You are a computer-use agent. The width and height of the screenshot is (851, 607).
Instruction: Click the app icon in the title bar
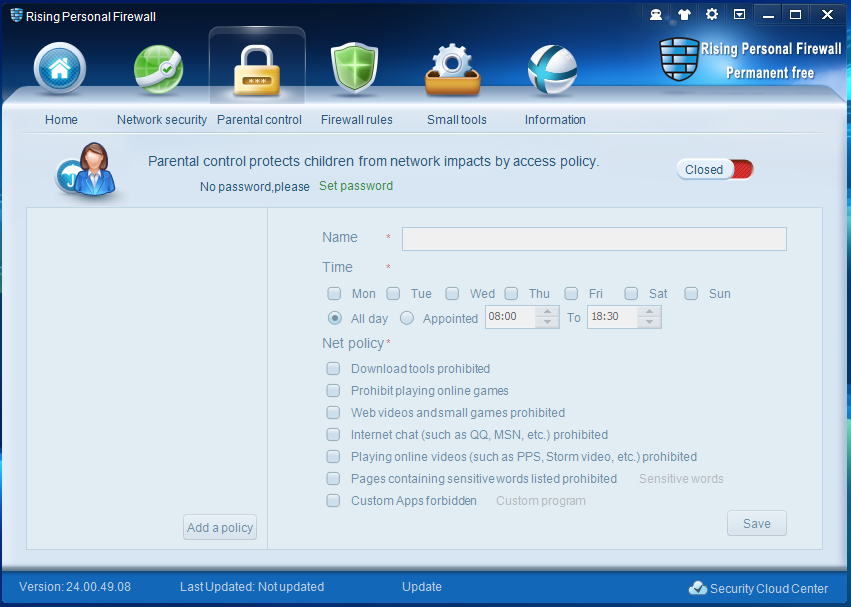click(16, 15)
